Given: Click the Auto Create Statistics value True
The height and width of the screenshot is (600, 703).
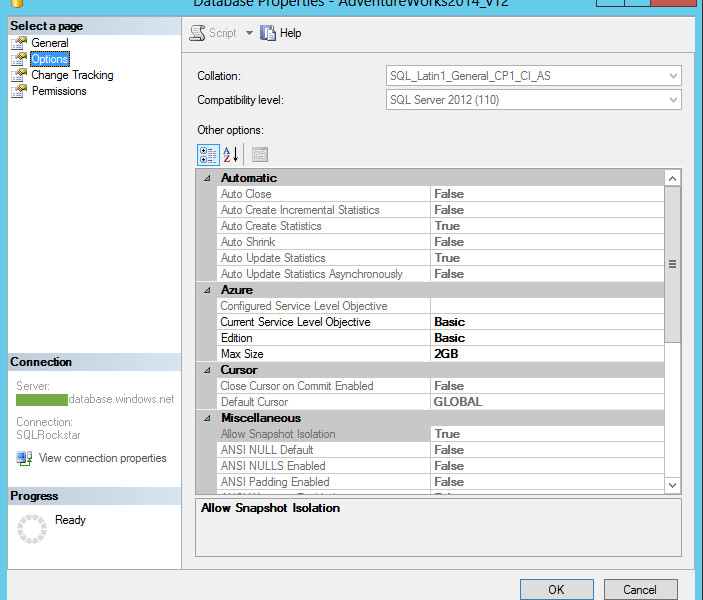Looking at the screenshot, I should [x=447, y=226].
